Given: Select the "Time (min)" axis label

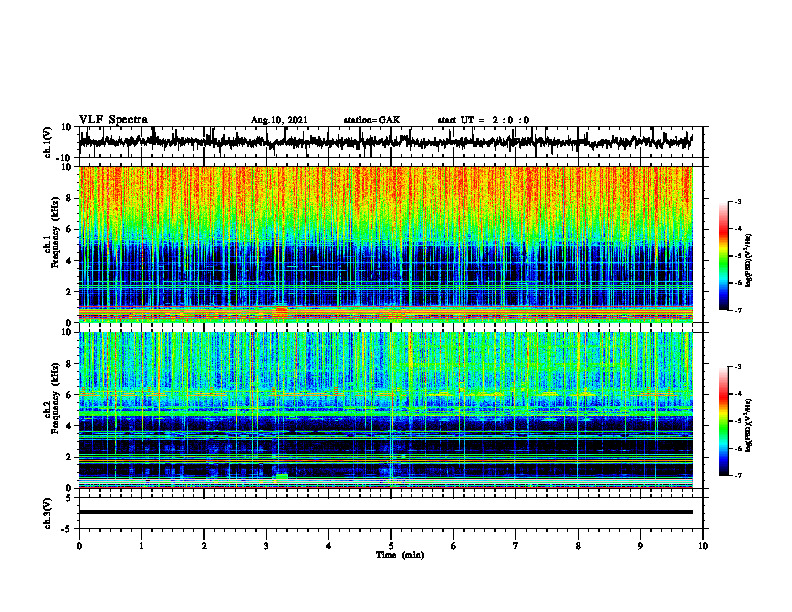Looking at the screenshot, I should click(400, 555).
